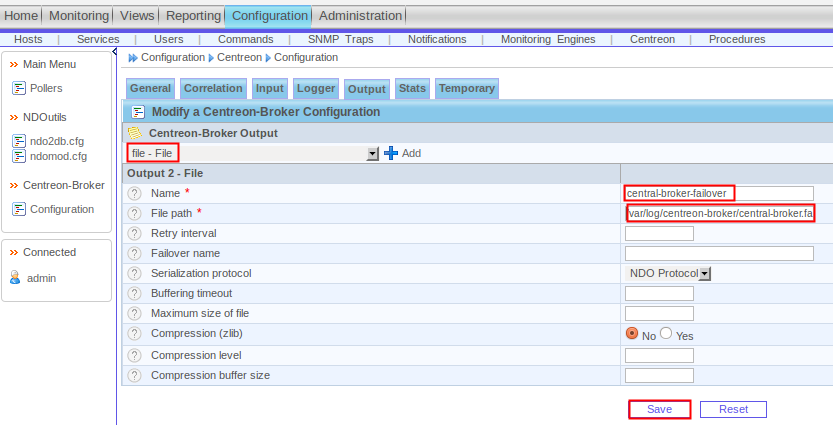833x425 pixels.
Task: Click the help icon beside Name
Action: point(134,193)
